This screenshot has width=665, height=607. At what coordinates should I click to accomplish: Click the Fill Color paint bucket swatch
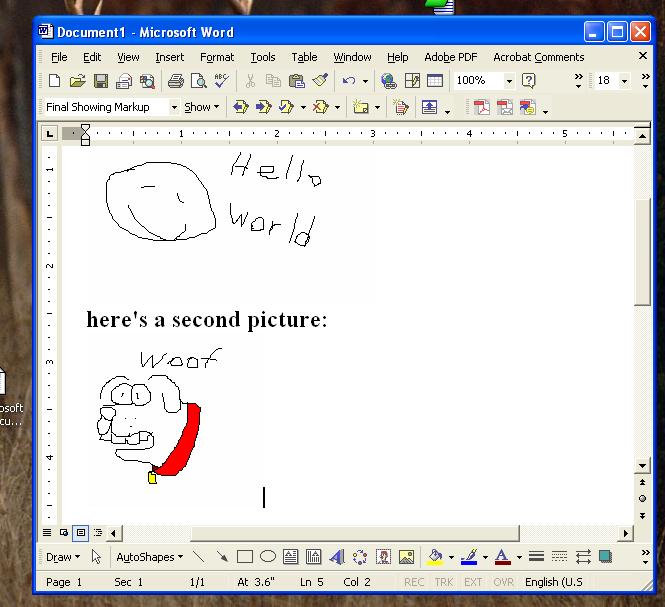pos(434,557)
